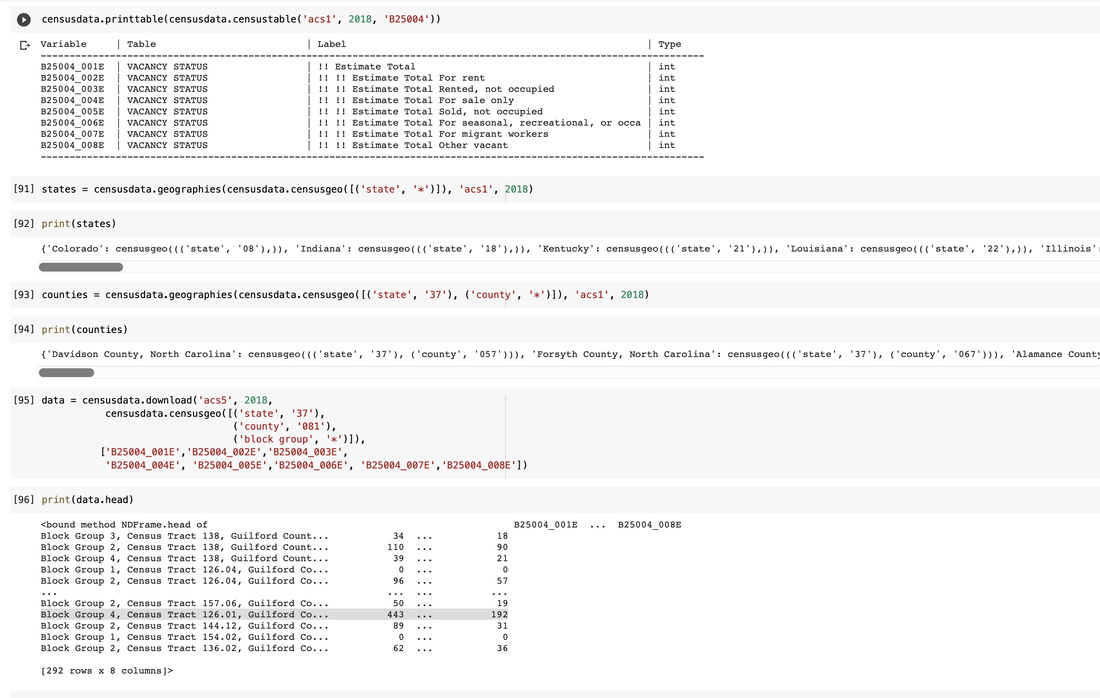Image resolution: width=1100 pixels, height=698 pixels.
Task: Click the execution count [91] label
Action: click(24, 189)
